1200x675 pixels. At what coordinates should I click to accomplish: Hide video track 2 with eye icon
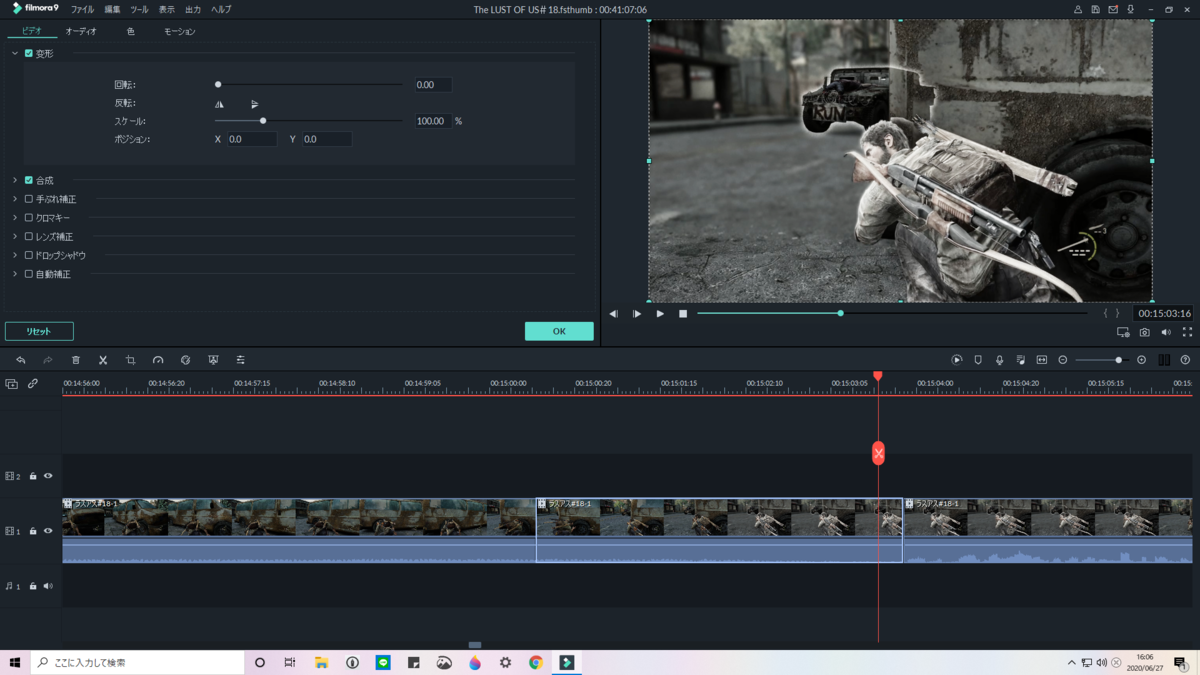point(47,476)
